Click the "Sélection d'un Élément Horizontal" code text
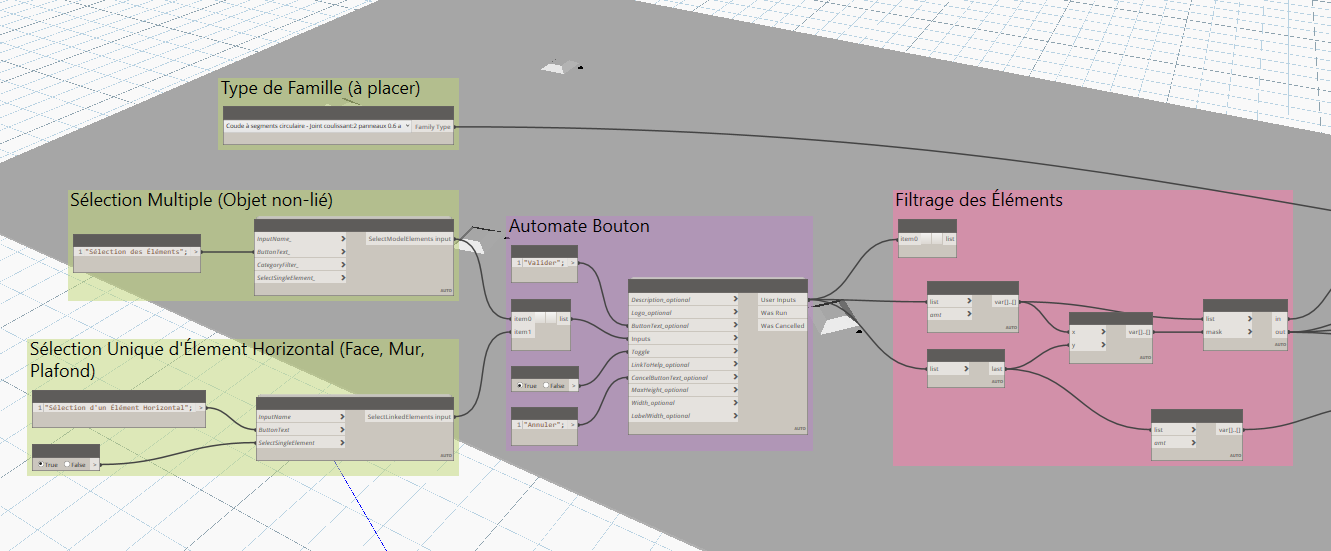 (119, 408)
